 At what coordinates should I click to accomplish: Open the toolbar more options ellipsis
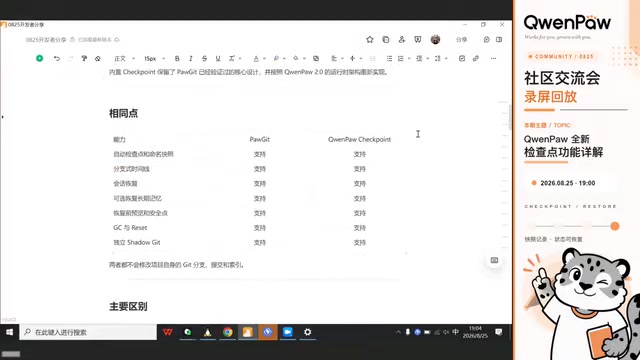pyautogui.click(x=493, y=58)
